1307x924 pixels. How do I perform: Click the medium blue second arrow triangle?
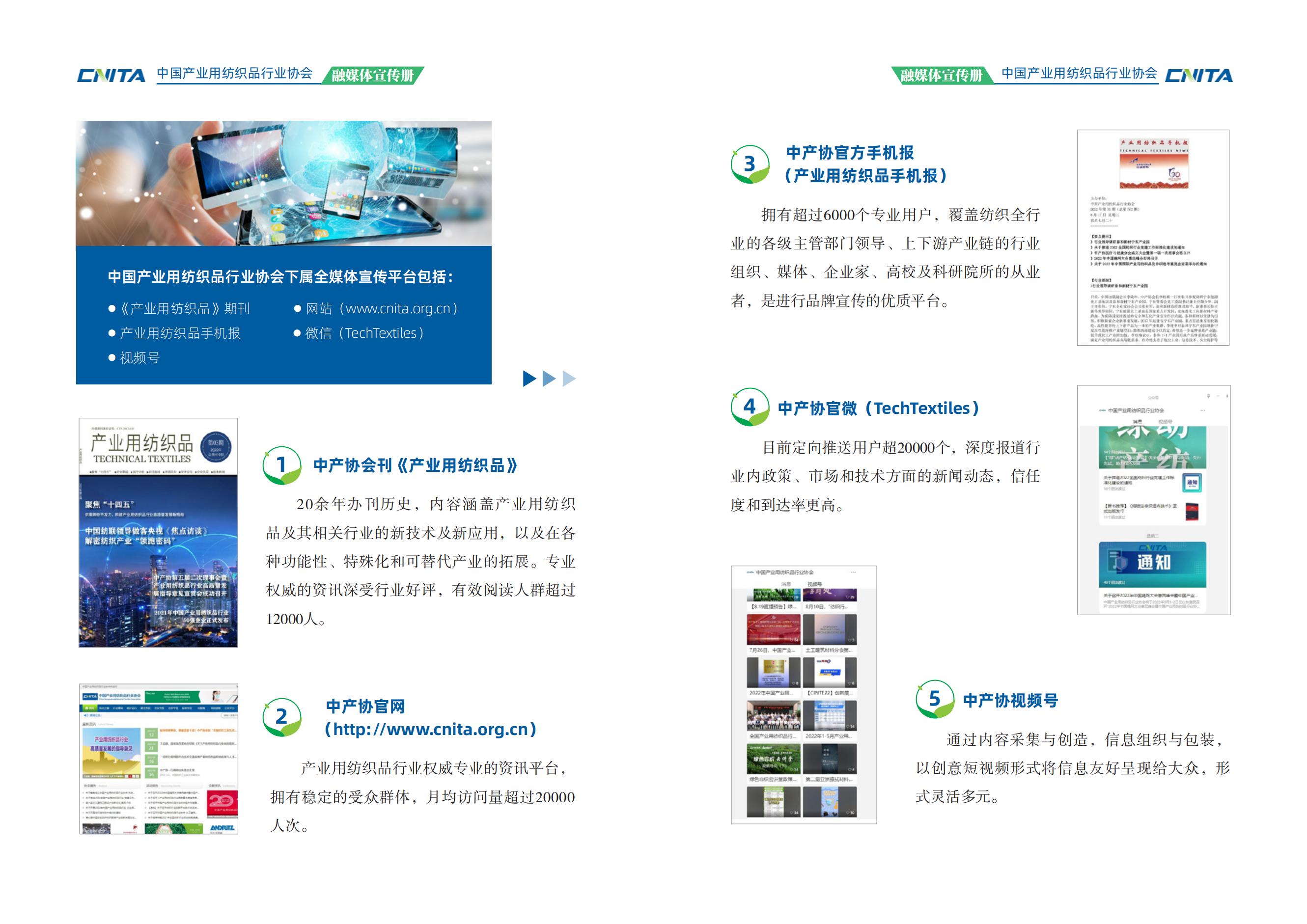point(549,379)
